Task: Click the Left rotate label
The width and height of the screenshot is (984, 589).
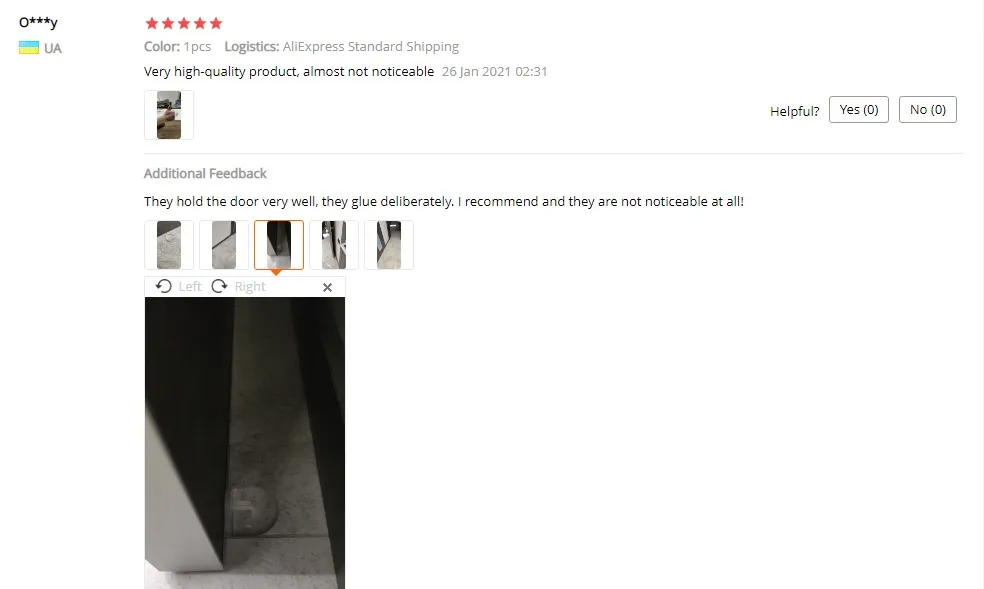Action: [190, 287]
